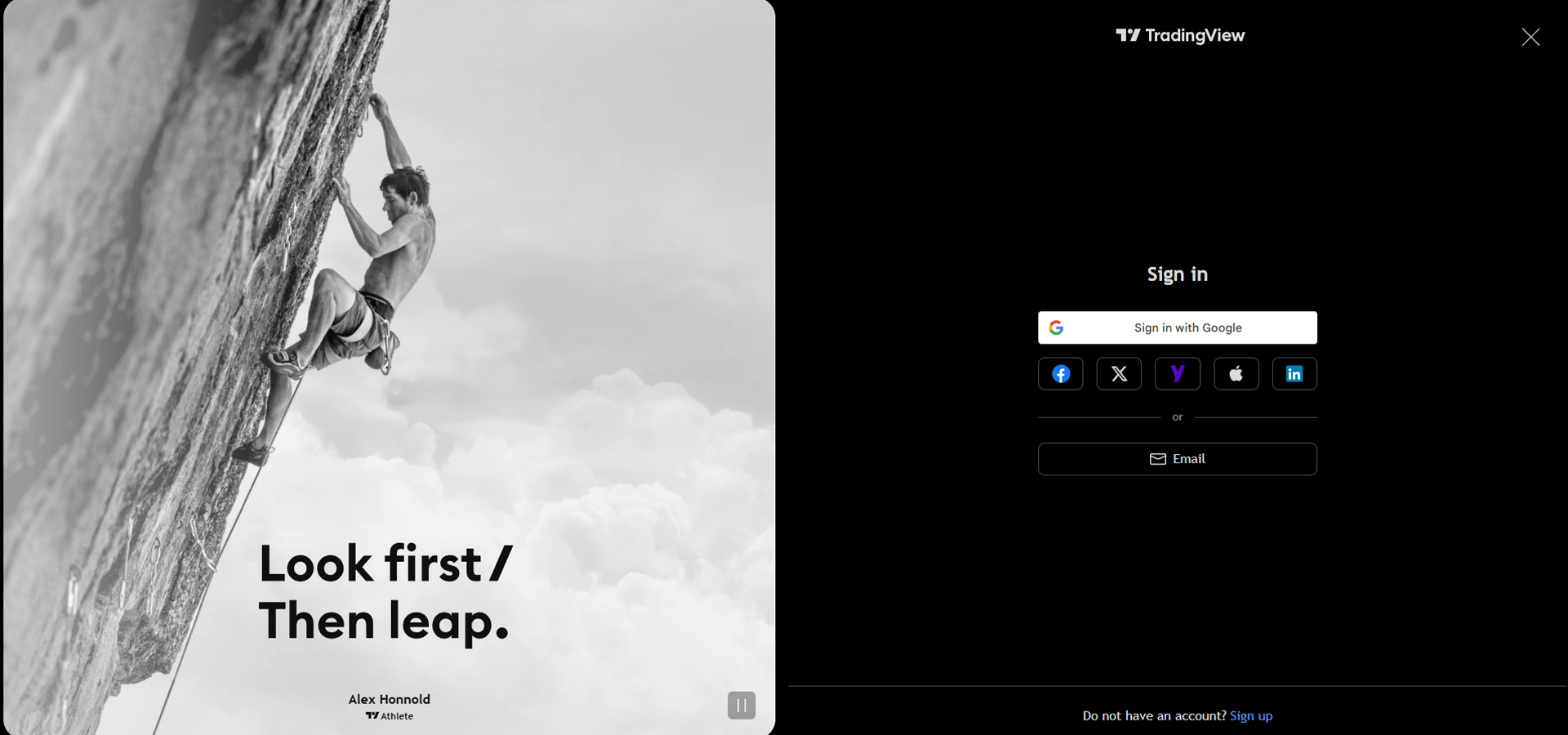Click the Email button label
1568x735 pixels.
[x=1189, y=459]
